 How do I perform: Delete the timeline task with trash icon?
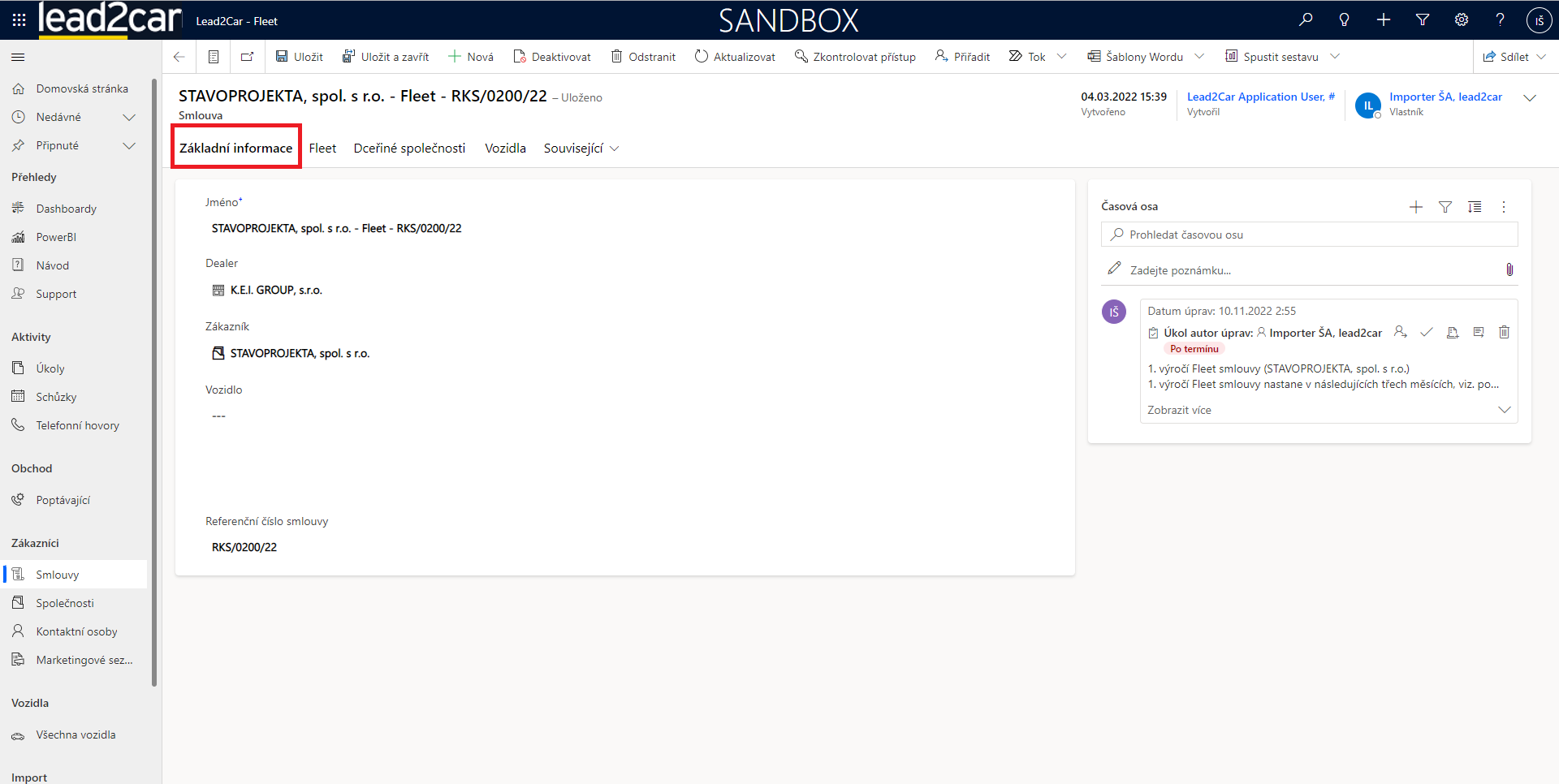pyautogui.click(x=1504, y=332)
